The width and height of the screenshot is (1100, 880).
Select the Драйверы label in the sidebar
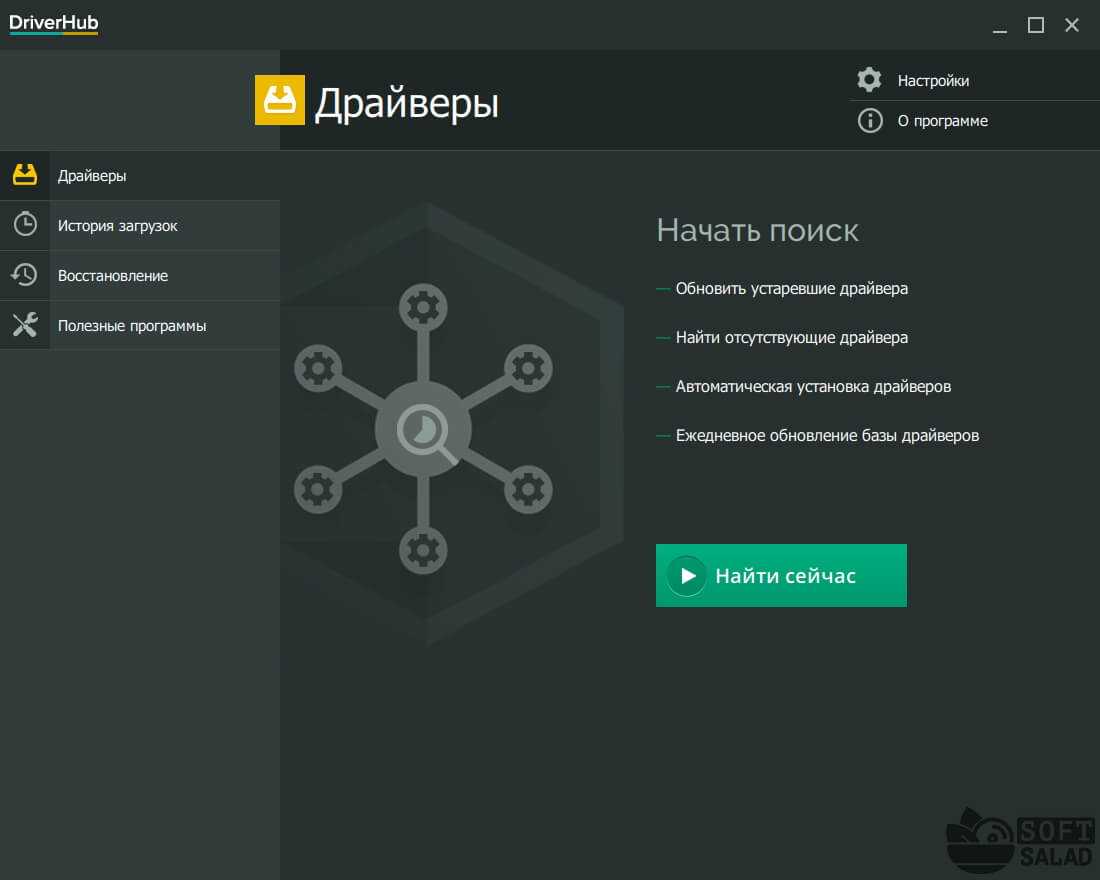(92, 176)
